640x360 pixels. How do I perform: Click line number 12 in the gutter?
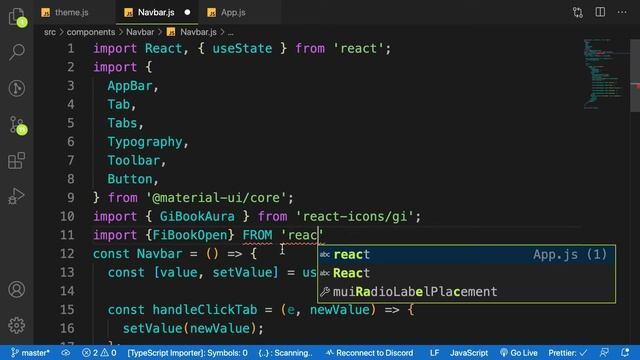click(67, 253)
